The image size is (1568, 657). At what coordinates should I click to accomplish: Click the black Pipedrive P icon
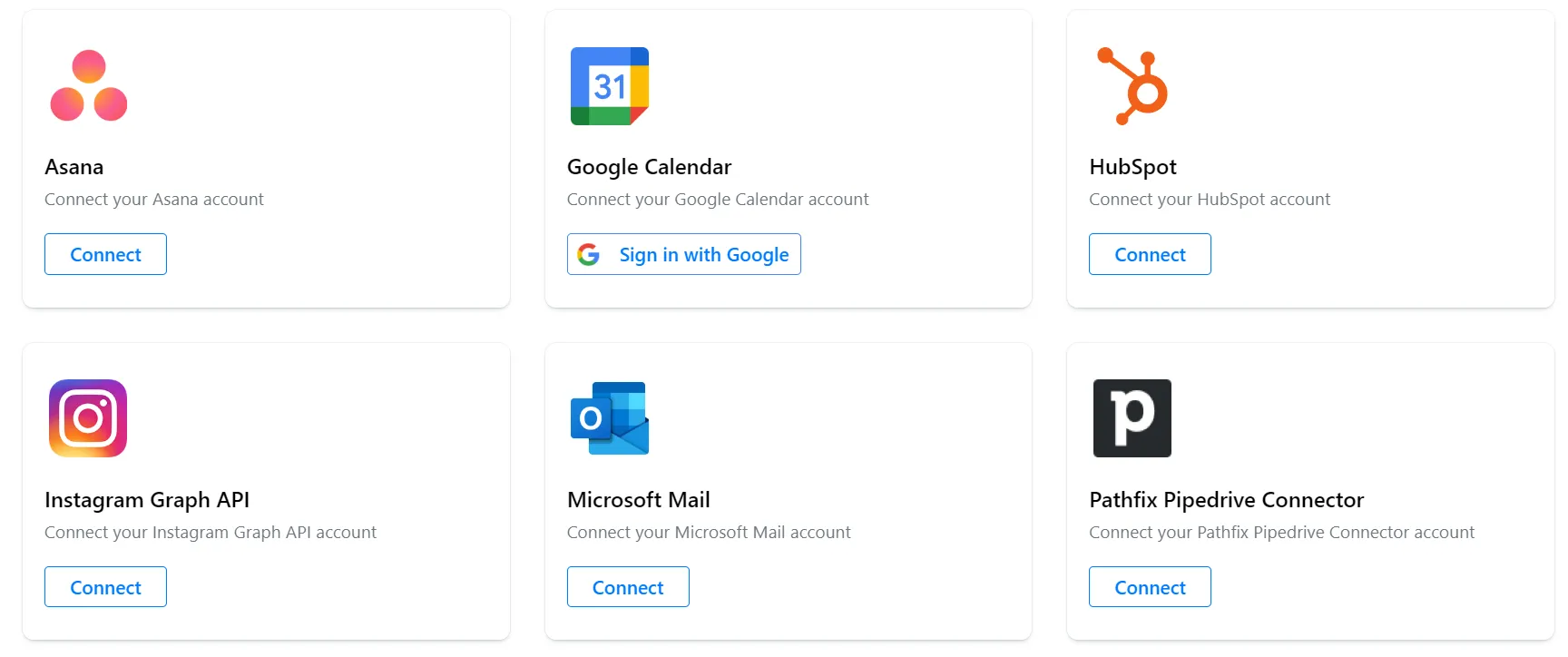(1132, 418)
